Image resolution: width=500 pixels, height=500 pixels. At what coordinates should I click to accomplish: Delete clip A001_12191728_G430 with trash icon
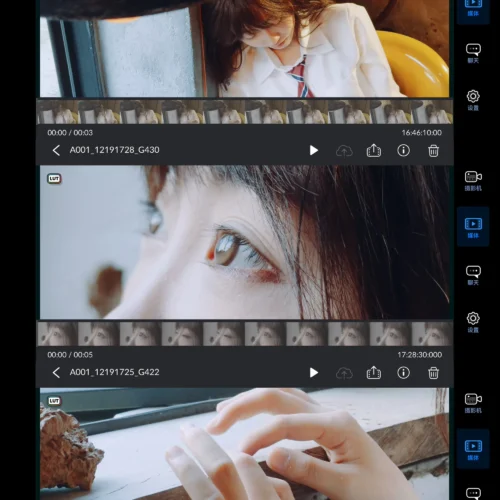click(433, 151)
